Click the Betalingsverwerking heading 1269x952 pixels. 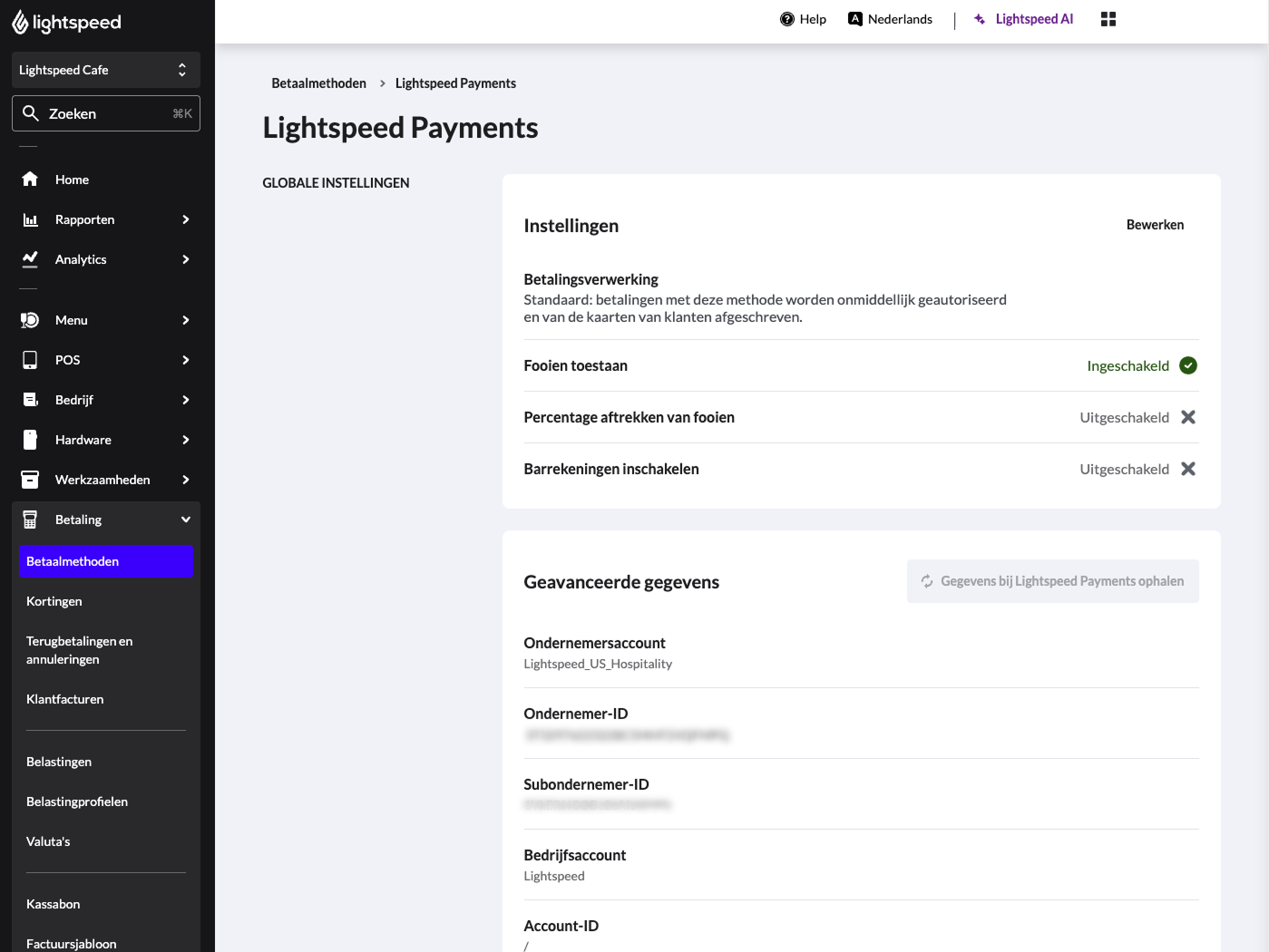click(x=591, y=279)
